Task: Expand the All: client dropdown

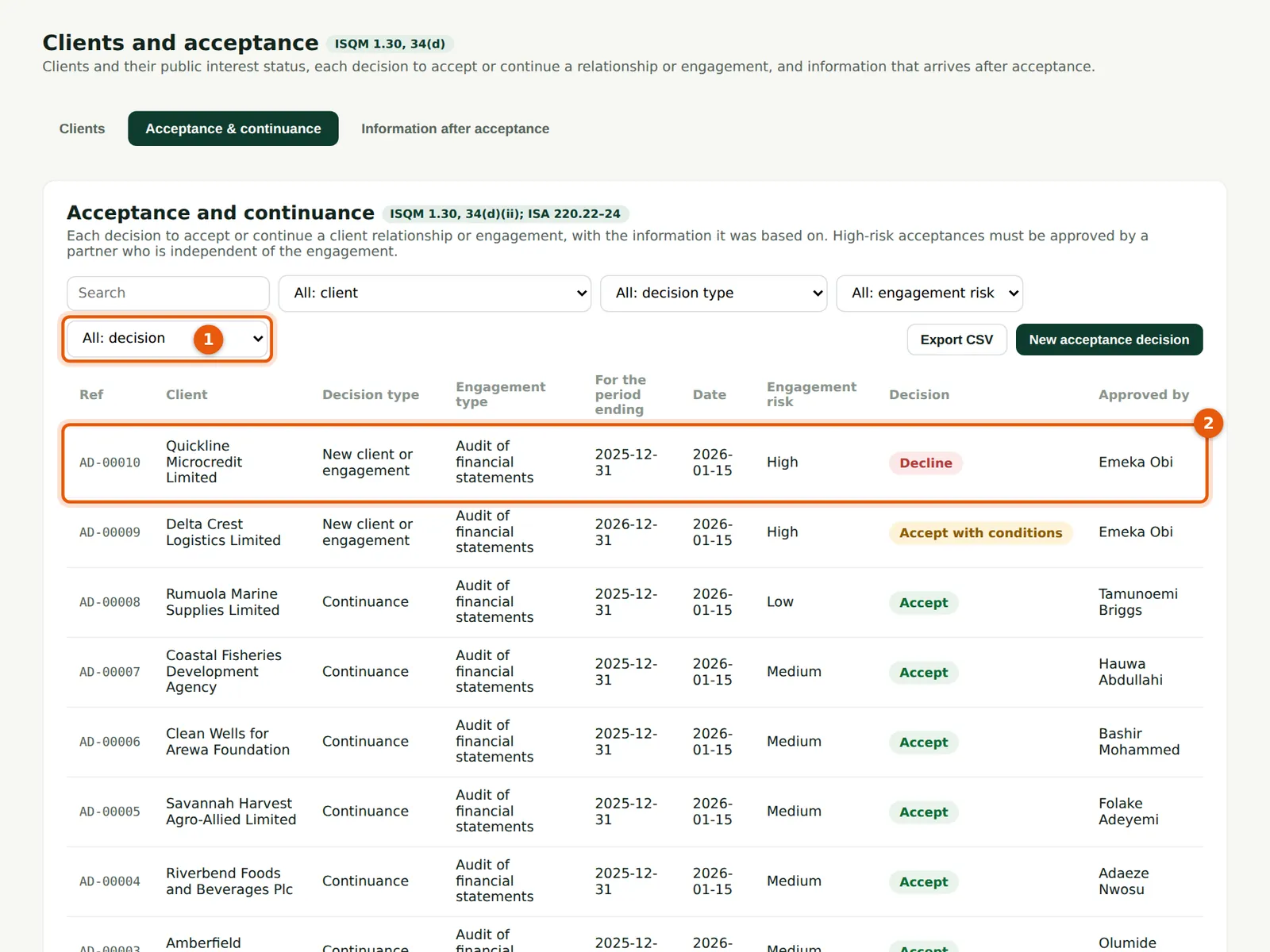Action: point(435,294)
